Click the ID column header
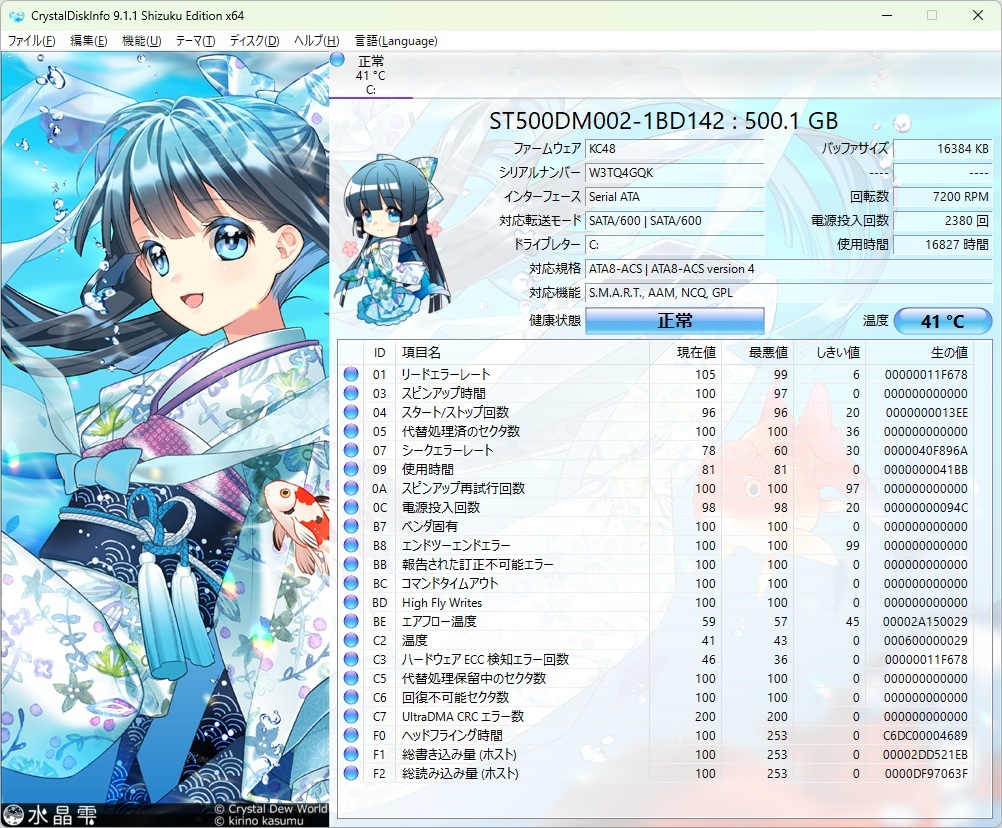This screenshot has height=828, width=1002. point(380,353)
